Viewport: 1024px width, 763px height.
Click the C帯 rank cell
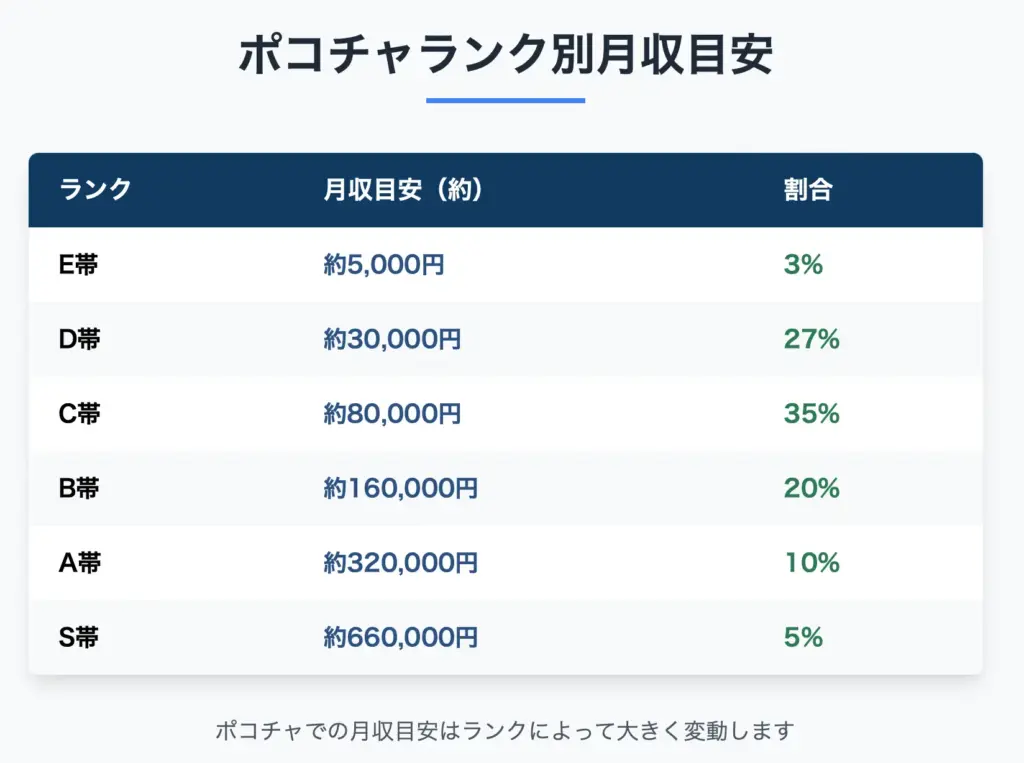(80, 413)
